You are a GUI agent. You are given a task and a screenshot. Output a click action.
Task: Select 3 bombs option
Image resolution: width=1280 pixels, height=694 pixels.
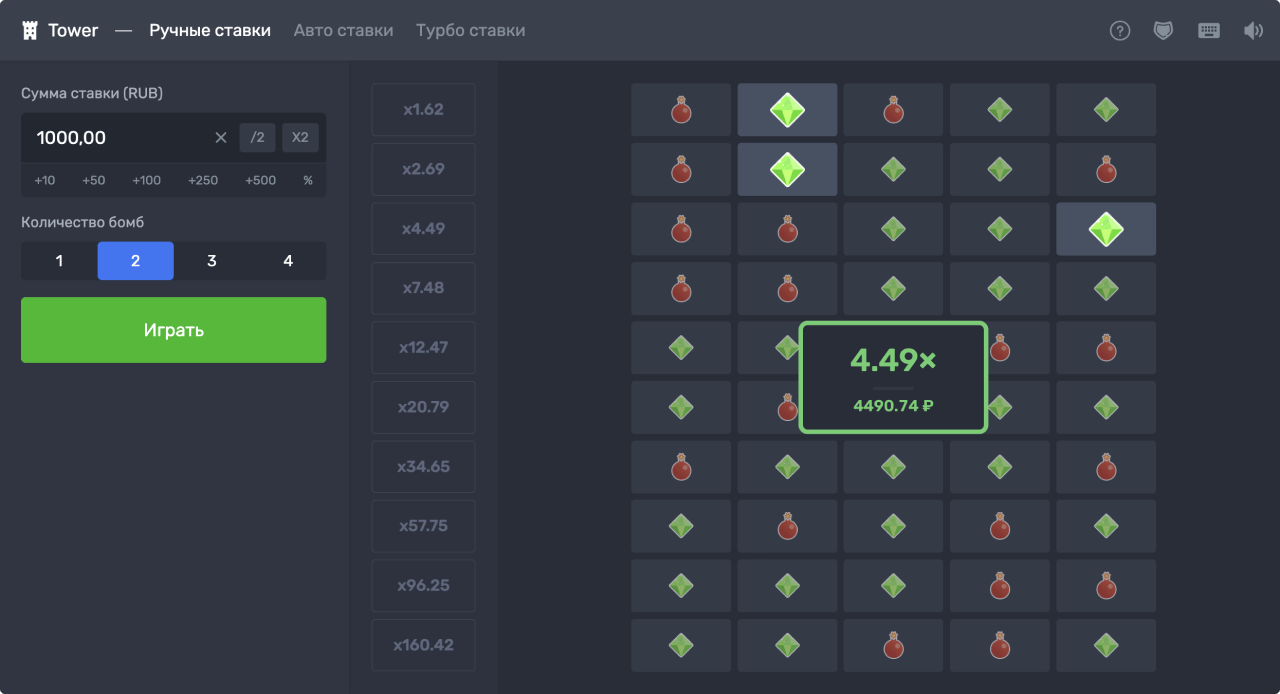point(212,261)
